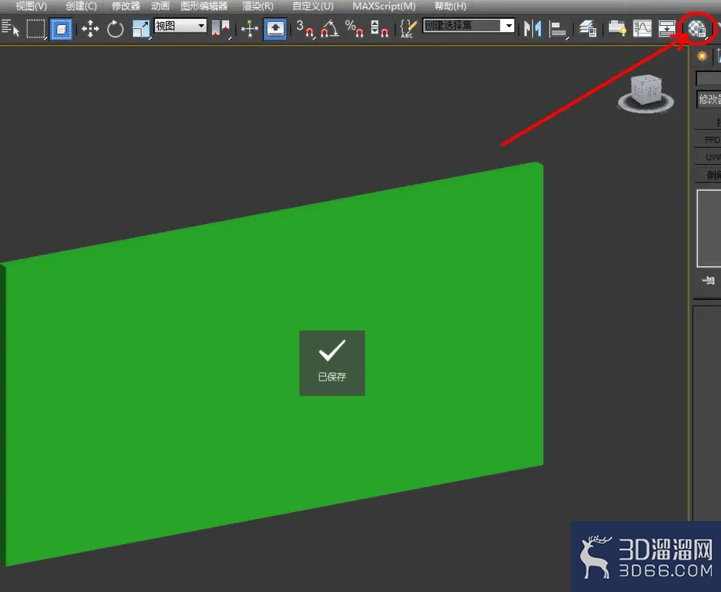Toggle the Angle Snap button
This screenshot has width=721, height=592.
(330, 29)
